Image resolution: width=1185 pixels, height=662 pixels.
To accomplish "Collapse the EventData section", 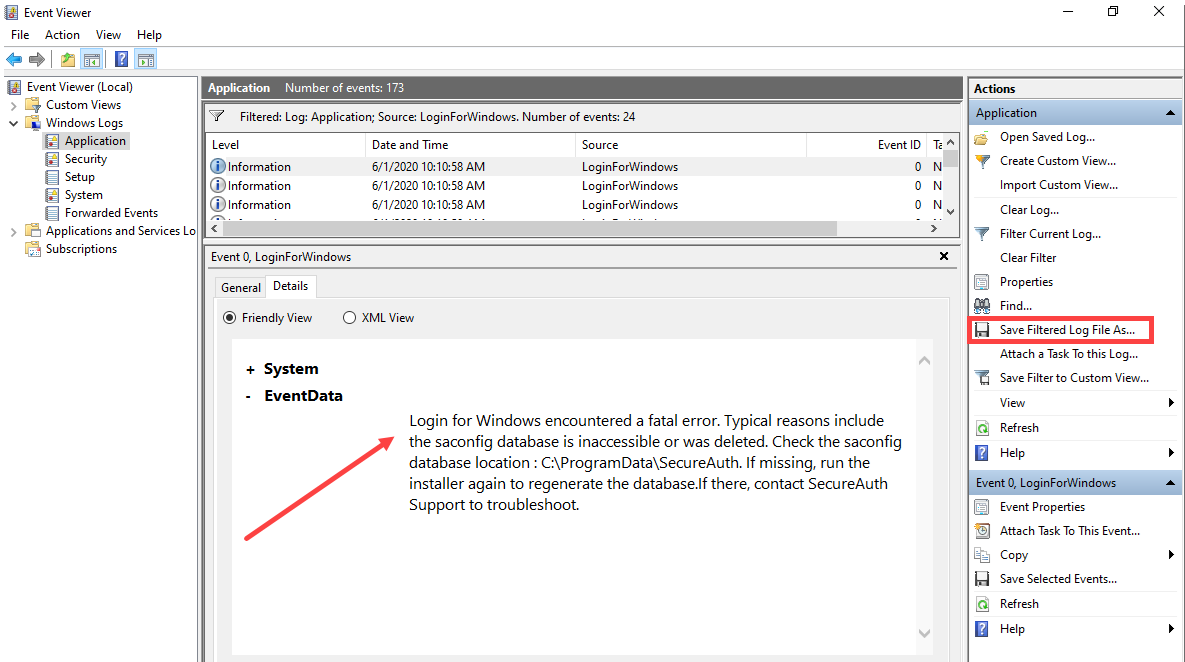I will 248,396.
